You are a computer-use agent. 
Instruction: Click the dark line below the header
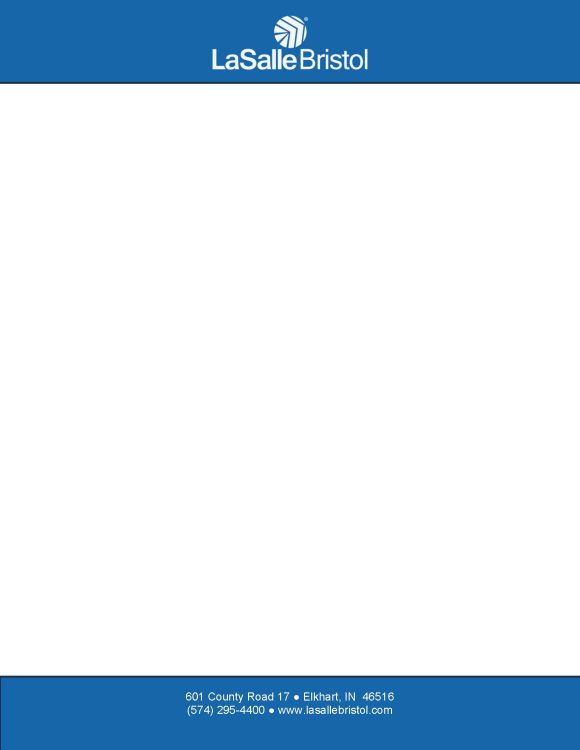pos(290,83)
